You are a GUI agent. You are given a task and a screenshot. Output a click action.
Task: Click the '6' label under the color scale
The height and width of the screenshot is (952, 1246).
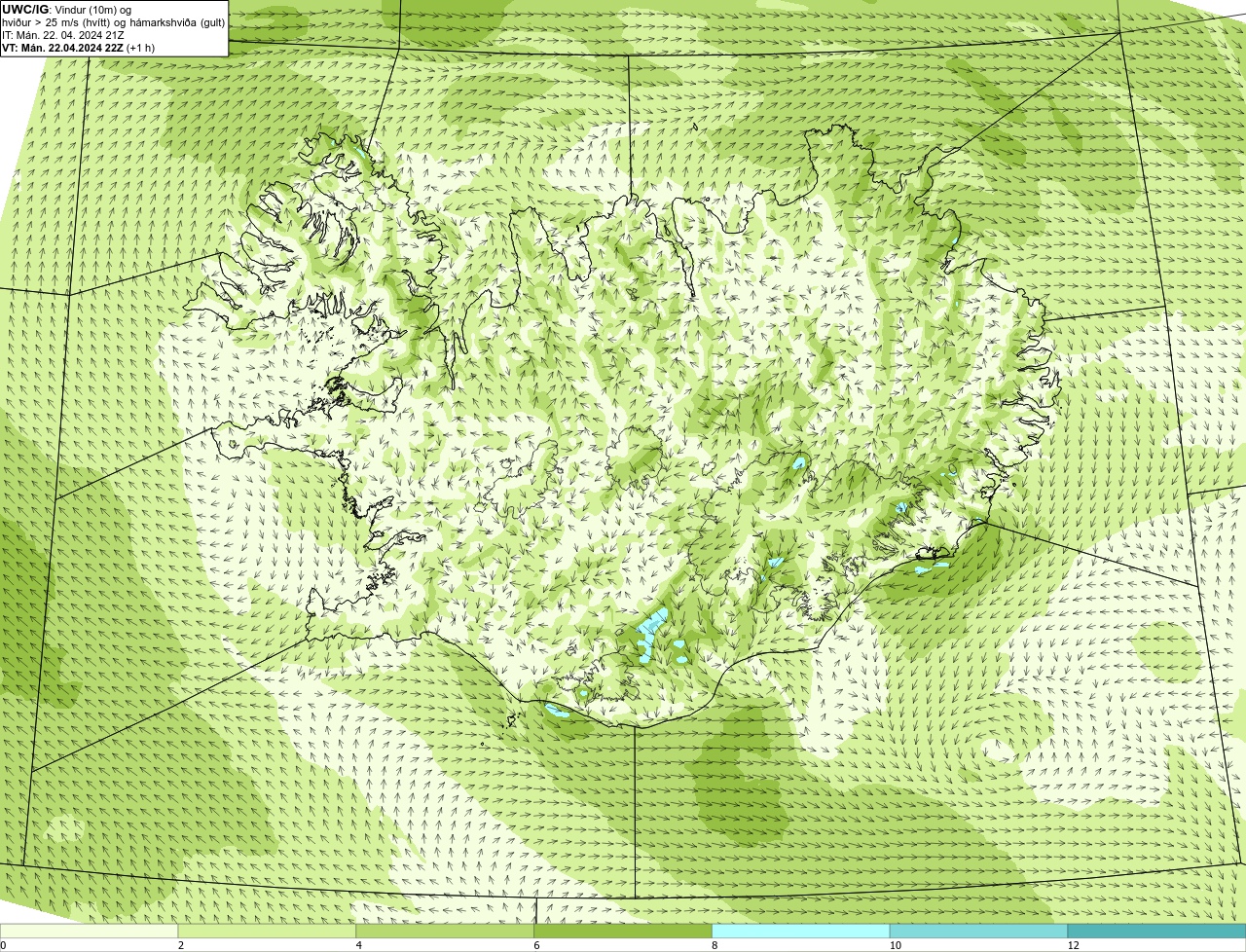[536, 945]
